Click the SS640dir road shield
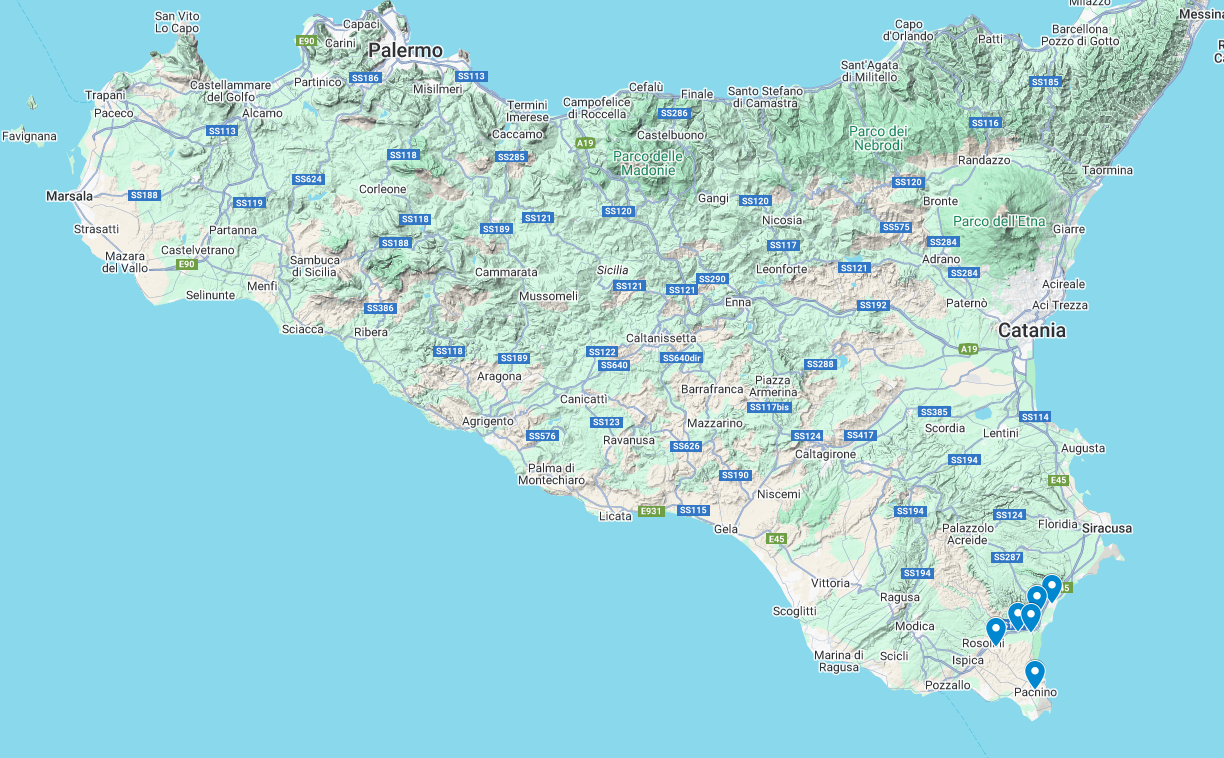Image resolution: width=1224 pixels, height=758 pixels. pyautogui.click(x=682, y=358)
